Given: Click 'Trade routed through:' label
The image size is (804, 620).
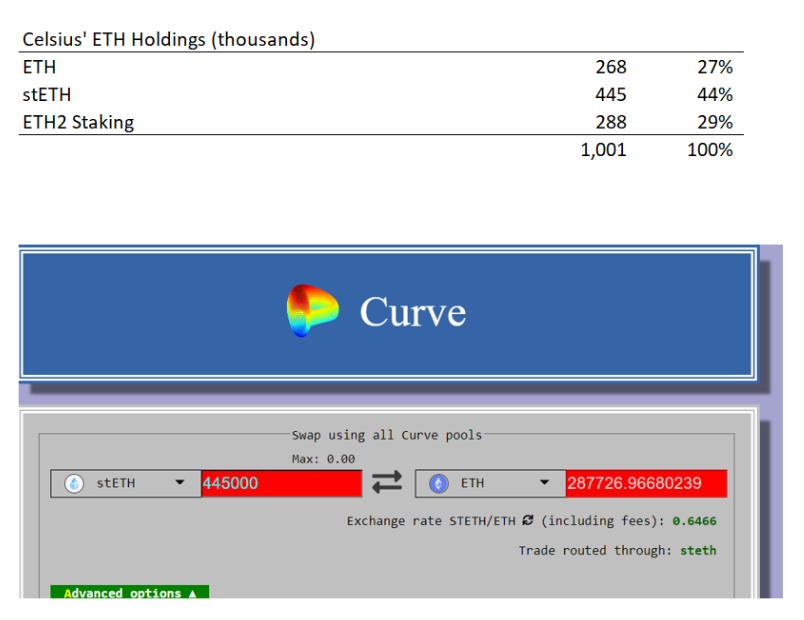Looking at the screenshot, I should [x=594, y=550].
